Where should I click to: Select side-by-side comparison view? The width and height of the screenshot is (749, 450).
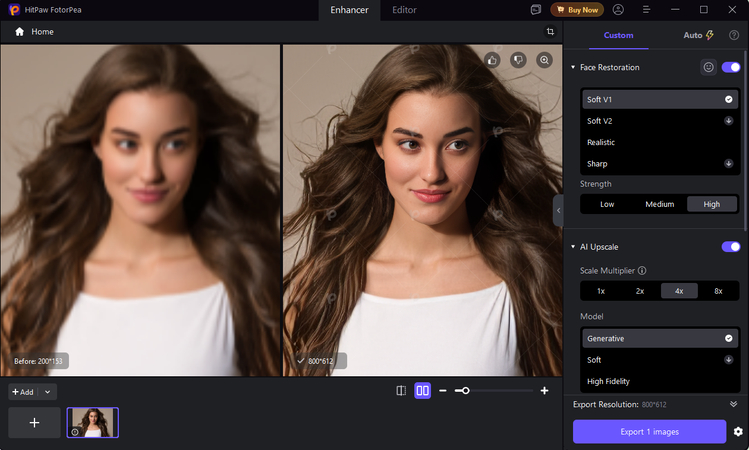[x=422, y=391]
